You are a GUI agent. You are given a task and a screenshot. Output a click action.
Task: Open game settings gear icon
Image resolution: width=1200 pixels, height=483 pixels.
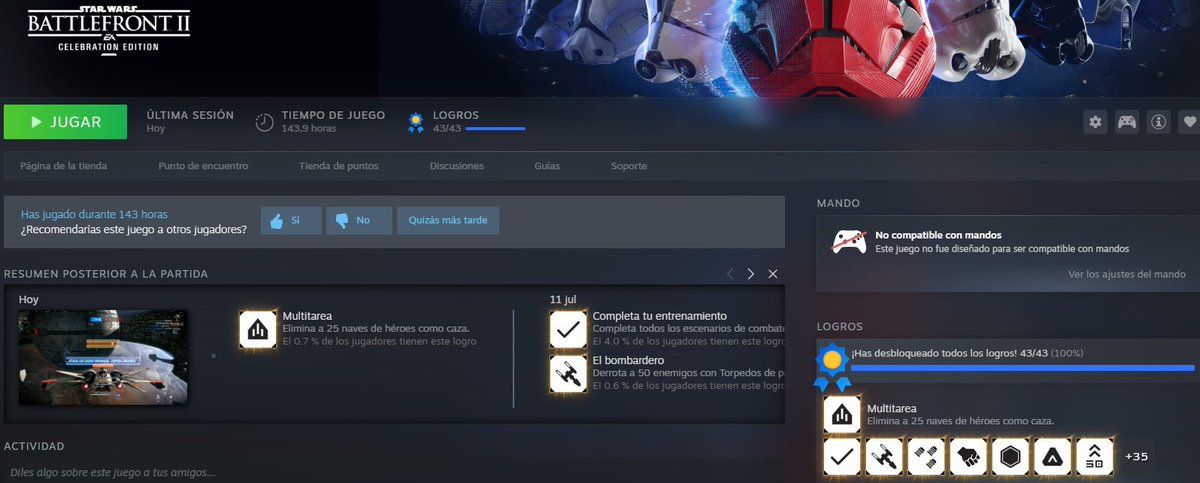(x=1096, y=122)
